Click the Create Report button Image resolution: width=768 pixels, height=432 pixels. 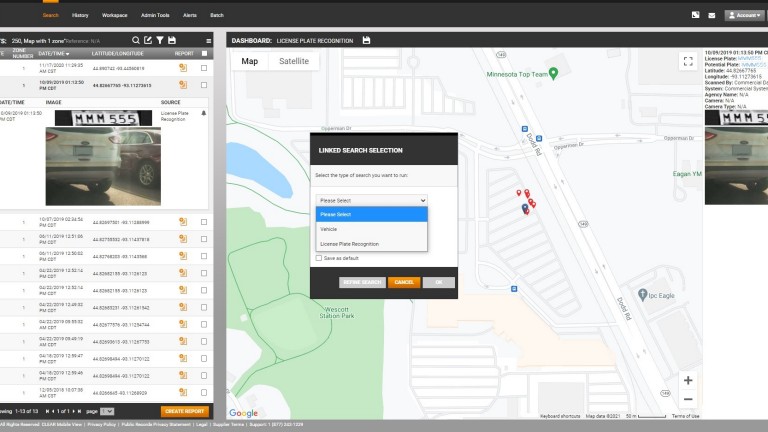[184, 411]
